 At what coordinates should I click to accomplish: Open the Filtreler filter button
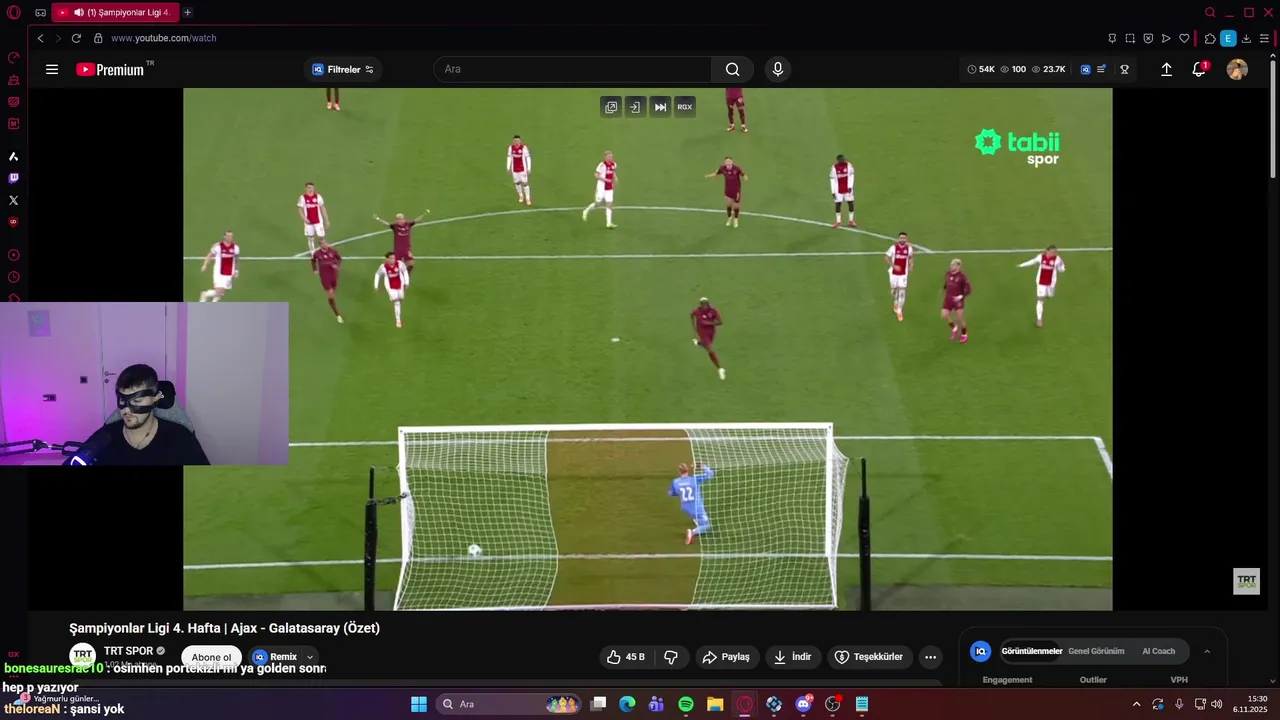(343, 69)
